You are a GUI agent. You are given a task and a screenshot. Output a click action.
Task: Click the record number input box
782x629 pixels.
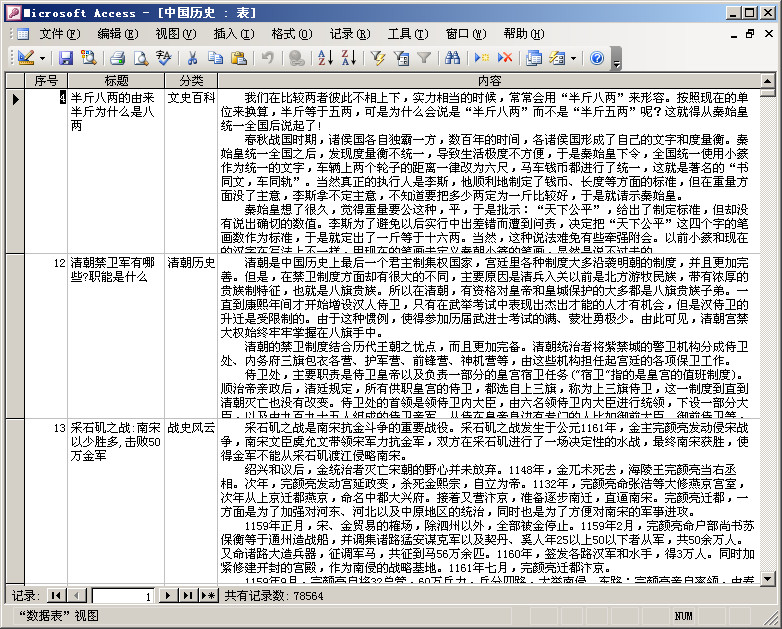123,596
